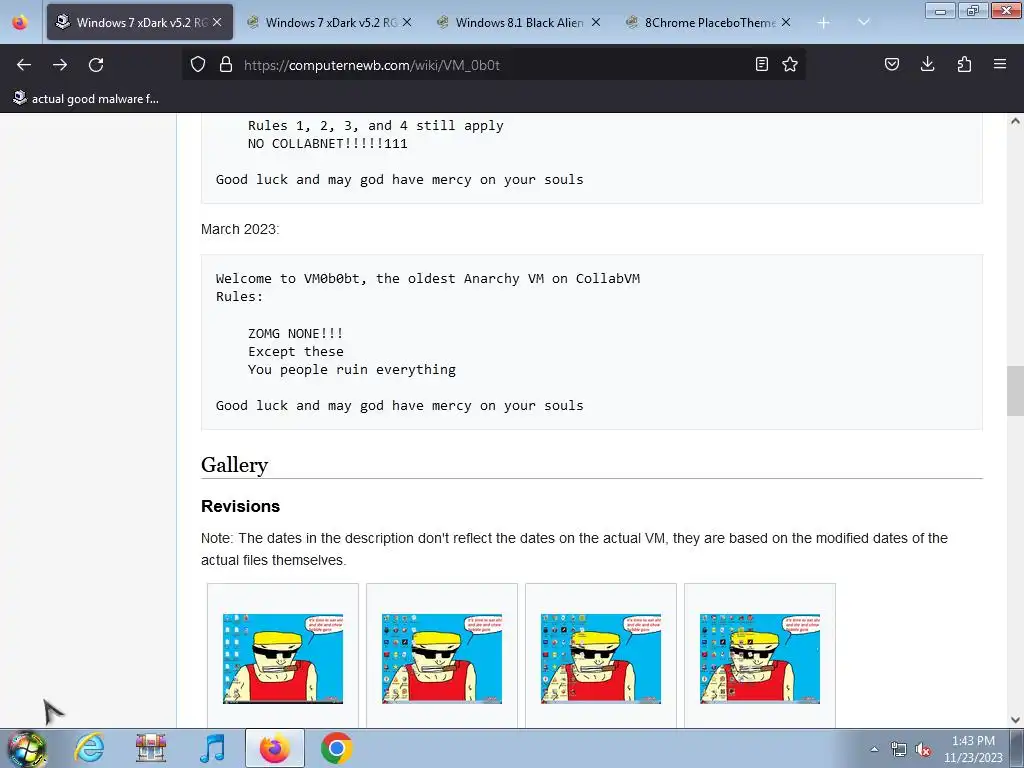Image resolution: width=1024 pixels, height=768 pixels.
Task: Click 'Rules 1, 2, 3, and 4 still apply'
Action: (376, 125)
